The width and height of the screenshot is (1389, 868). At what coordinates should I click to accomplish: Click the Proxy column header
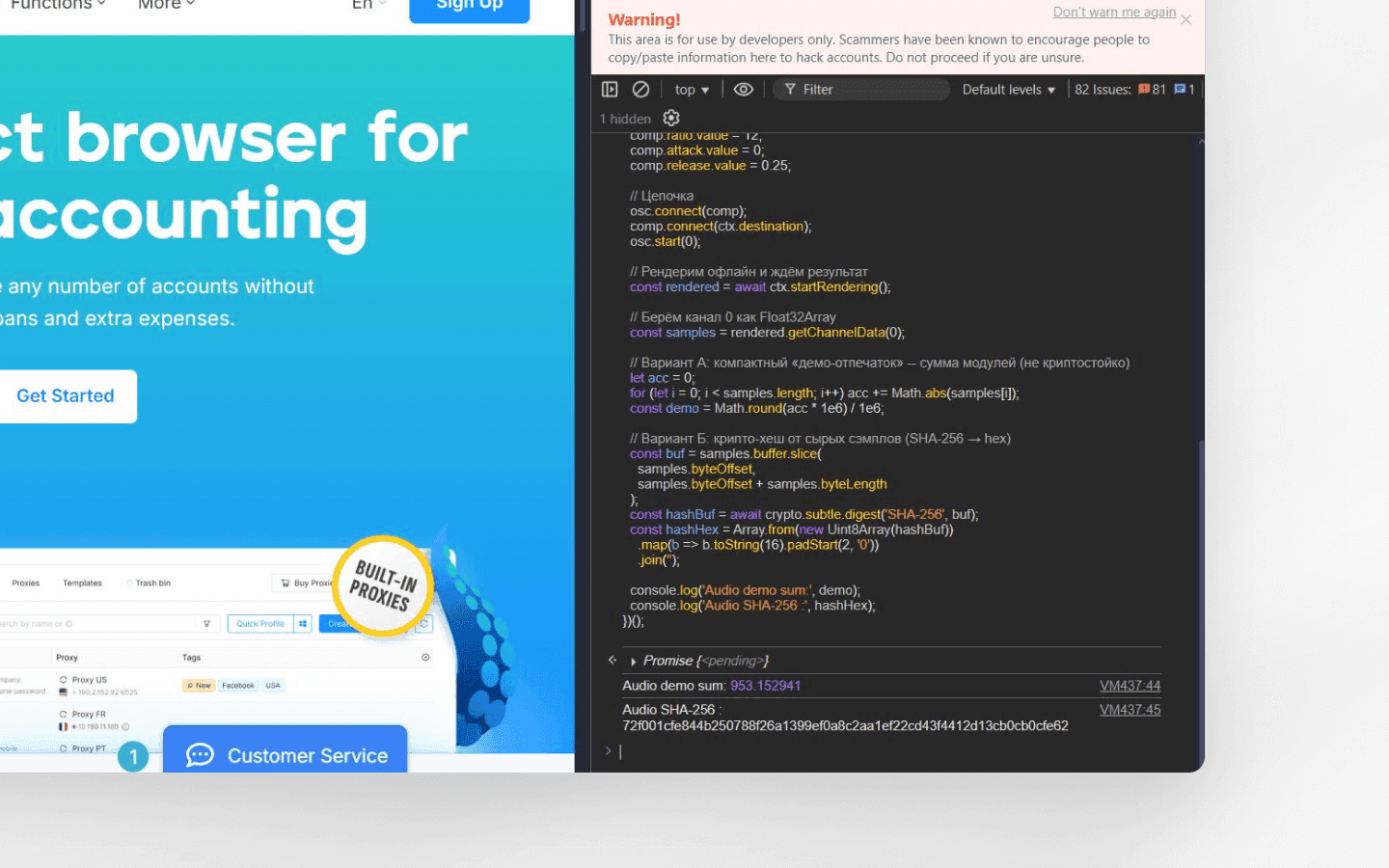click(67, 658)
